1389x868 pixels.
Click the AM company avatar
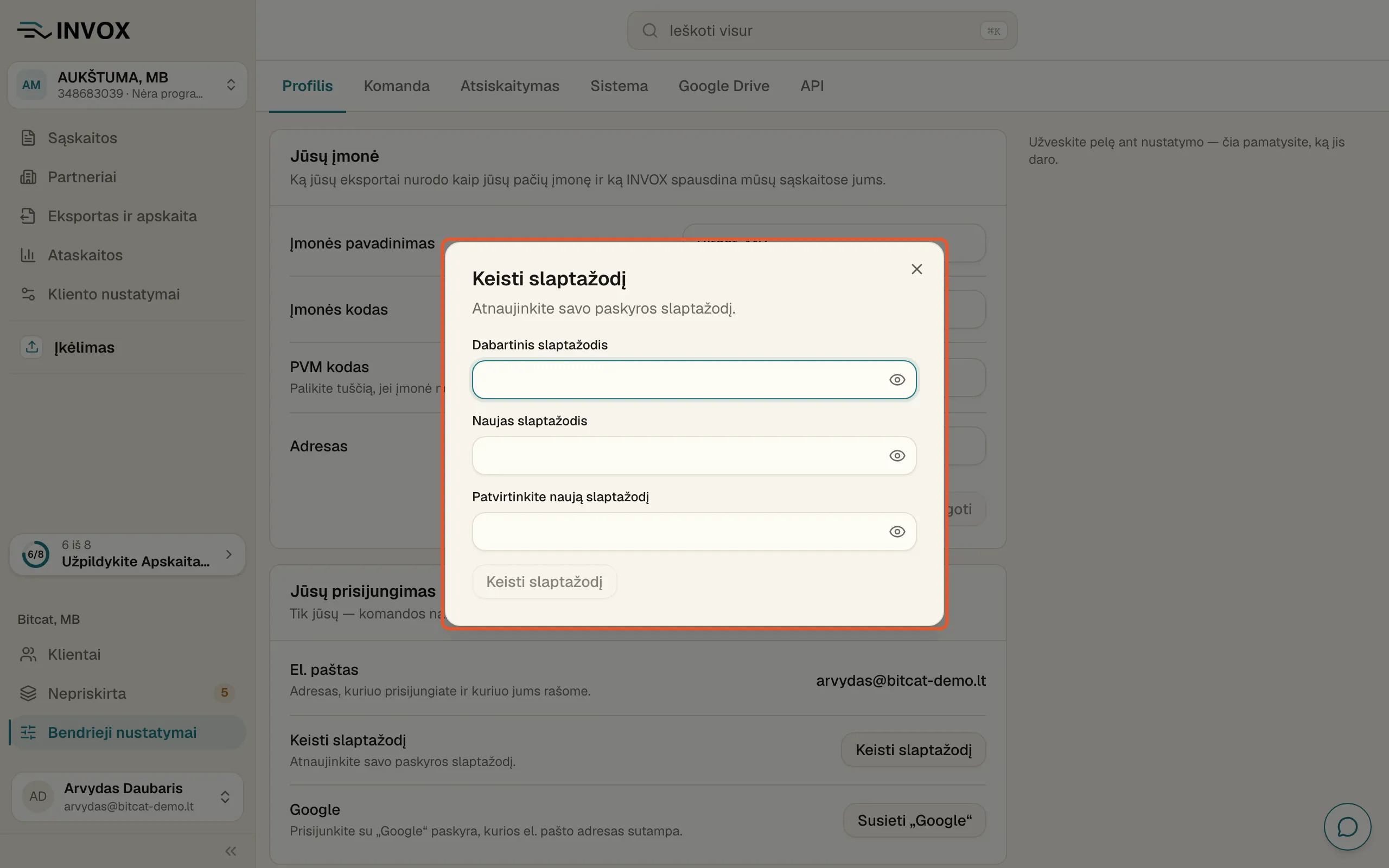(x=31, y=85)
